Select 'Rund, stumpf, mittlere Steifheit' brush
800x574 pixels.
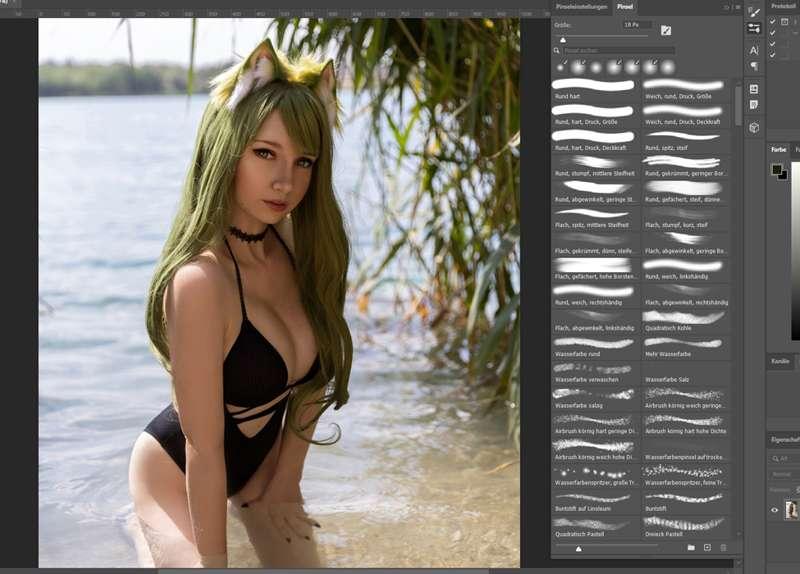click(x=594, y=166)
